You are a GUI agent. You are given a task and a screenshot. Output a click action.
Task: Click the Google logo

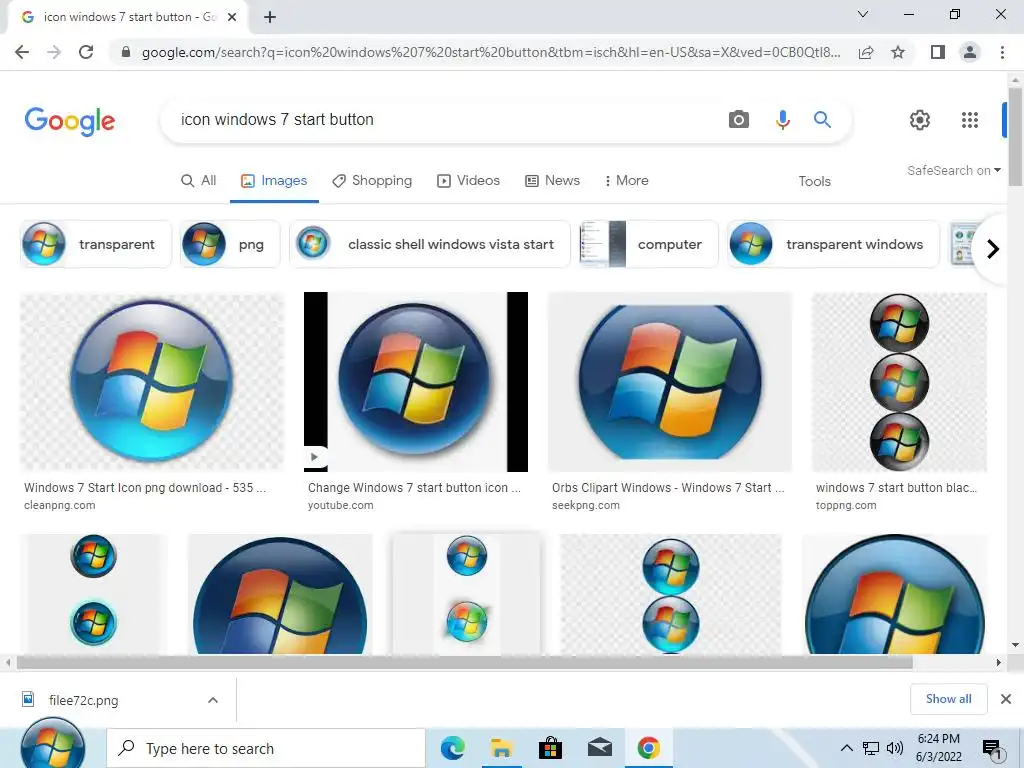pyautogui.click(x=70, y=121)
